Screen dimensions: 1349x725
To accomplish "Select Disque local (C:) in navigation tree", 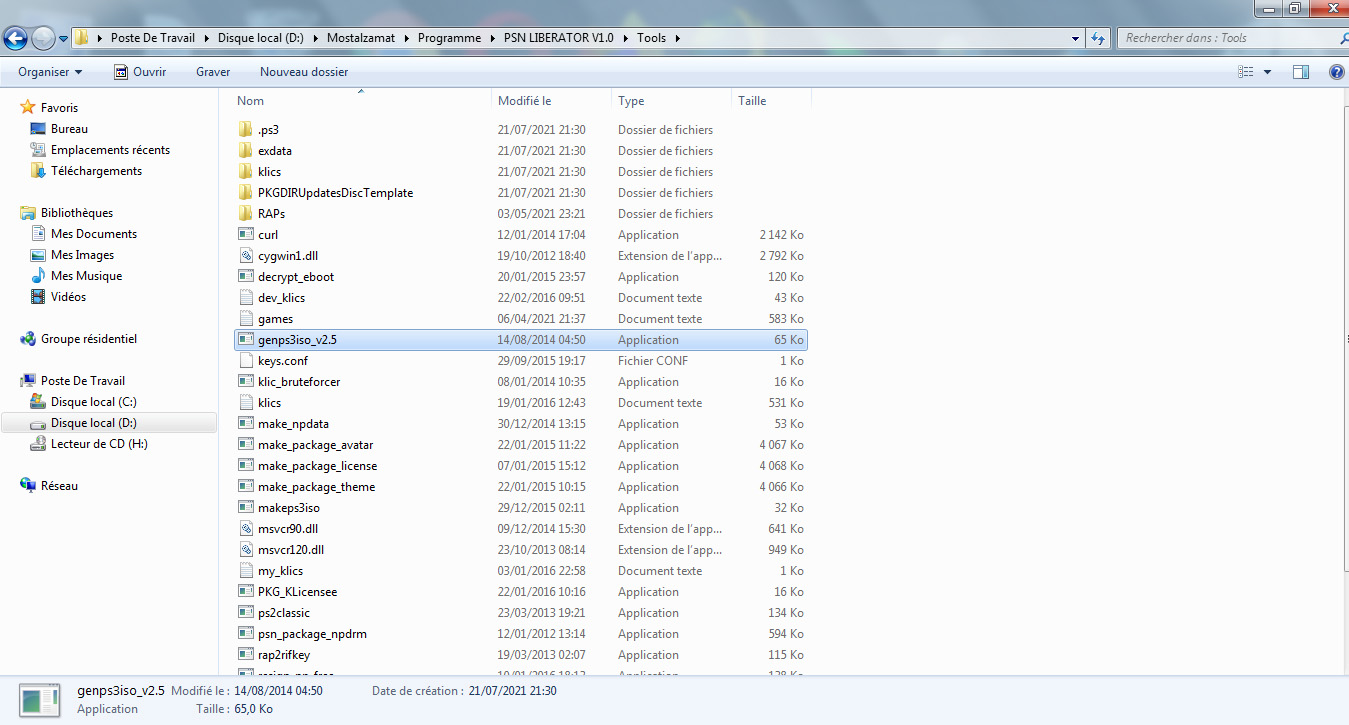I will tap(93, 402).
